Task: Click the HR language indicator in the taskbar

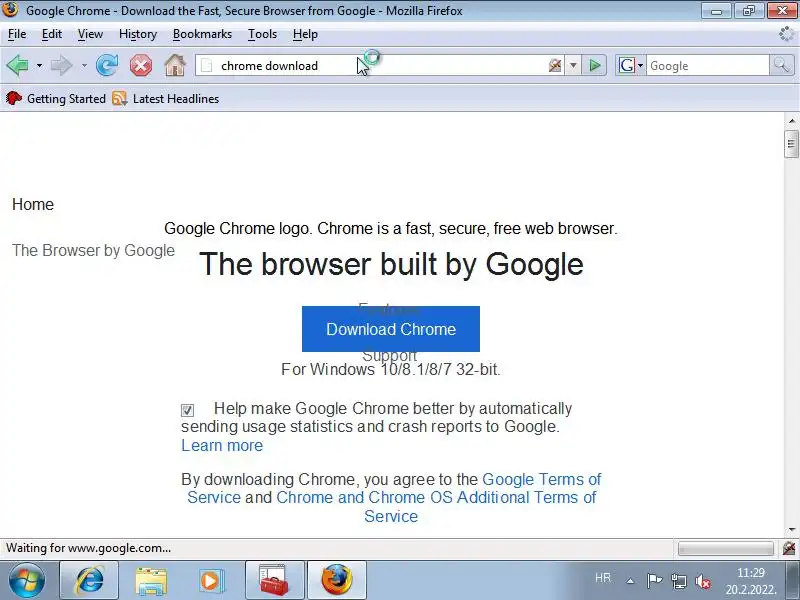Action: [x=603, y=578]
